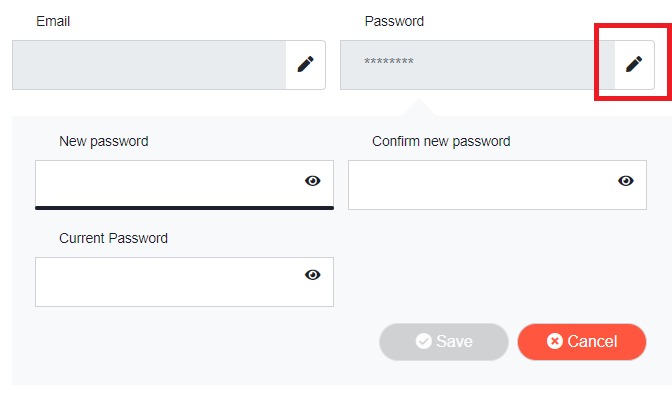This screenshot has height=401, width=672.
Task: Save the new password
Action: [444, 342]
